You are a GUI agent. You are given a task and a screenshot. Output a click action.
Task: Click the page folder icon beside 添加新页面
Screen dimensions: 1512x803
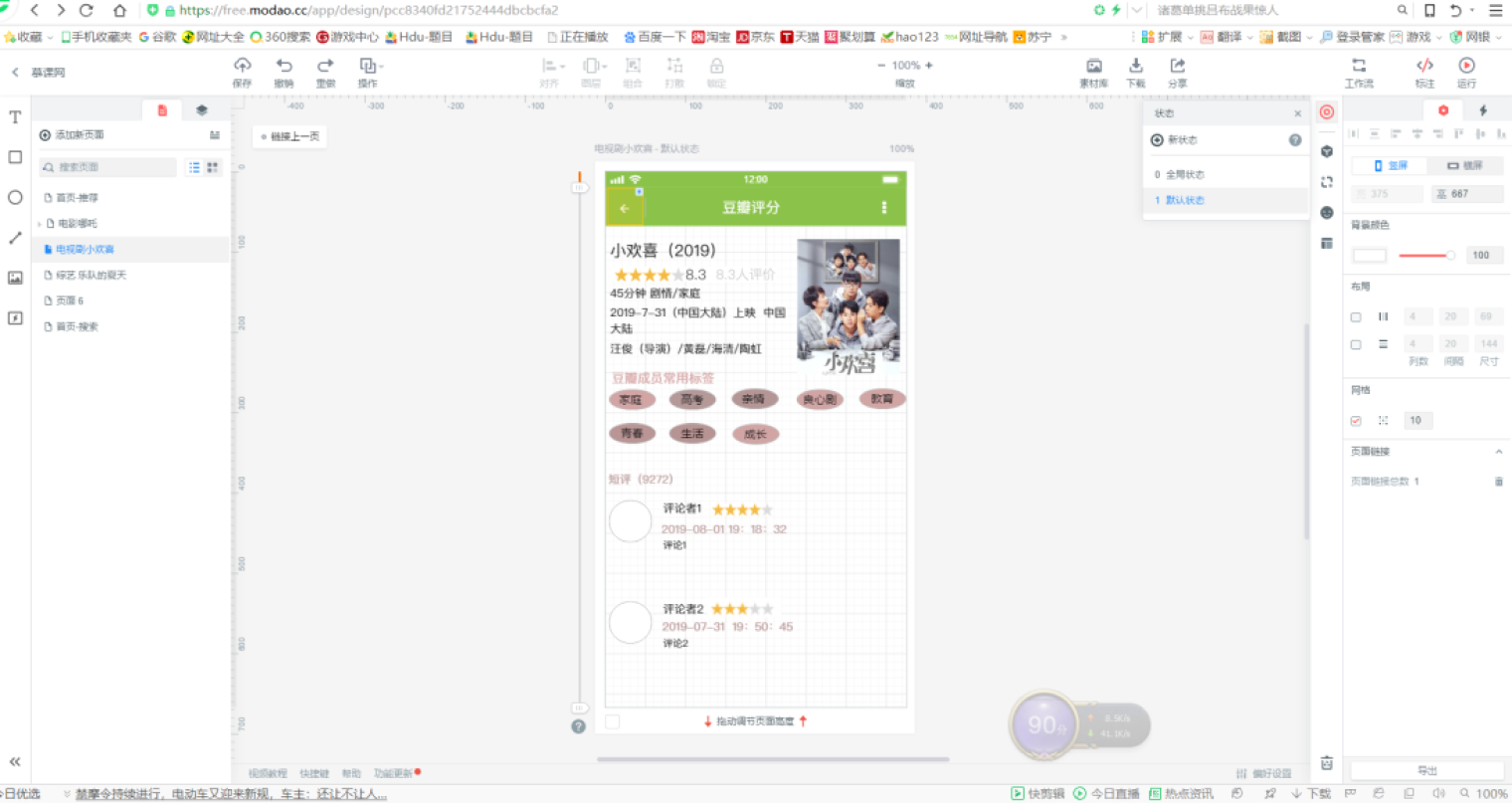coord(215,135)
